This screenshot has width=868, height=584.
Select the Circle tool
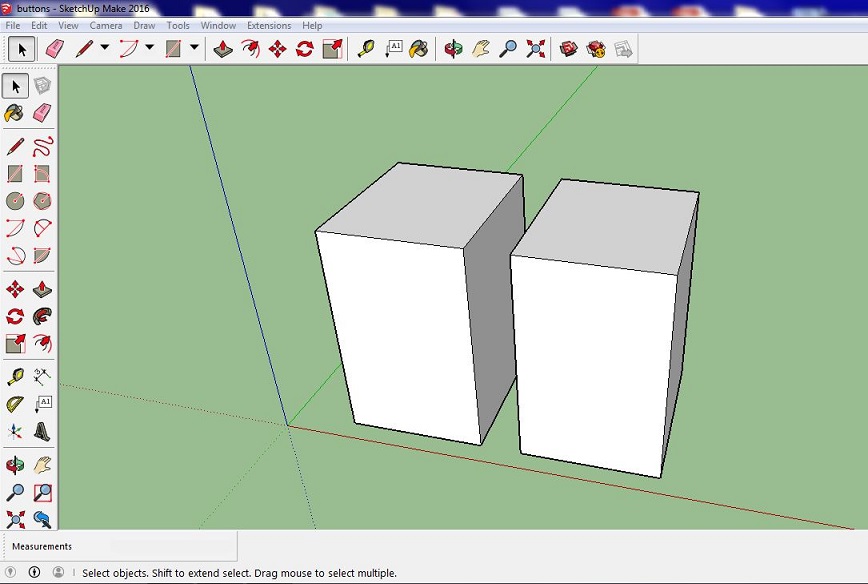point(15,201)
